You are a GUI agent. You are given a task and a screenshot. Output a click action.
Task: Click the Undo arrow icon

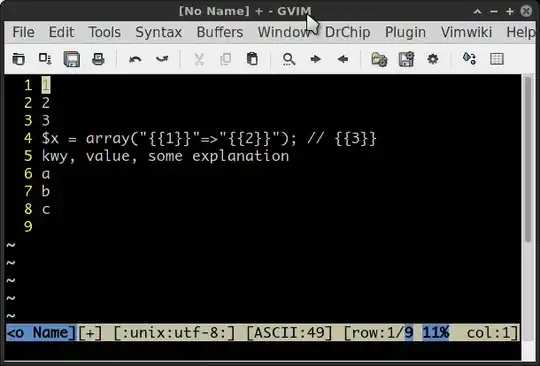135,59
